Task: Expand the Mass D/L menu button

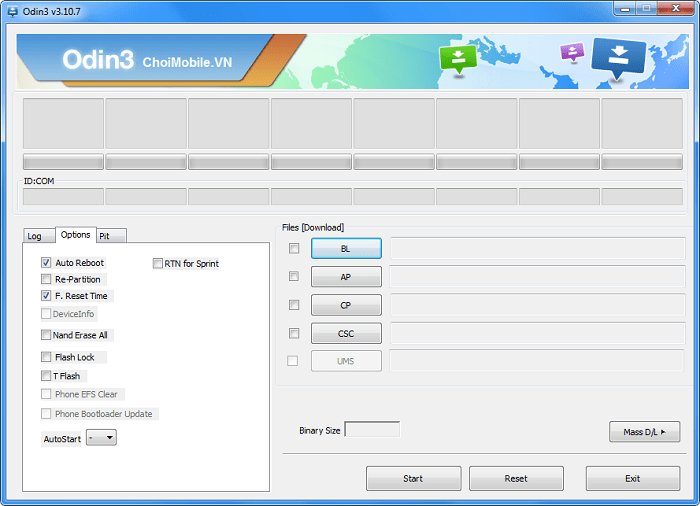Action: coord(644,431)
